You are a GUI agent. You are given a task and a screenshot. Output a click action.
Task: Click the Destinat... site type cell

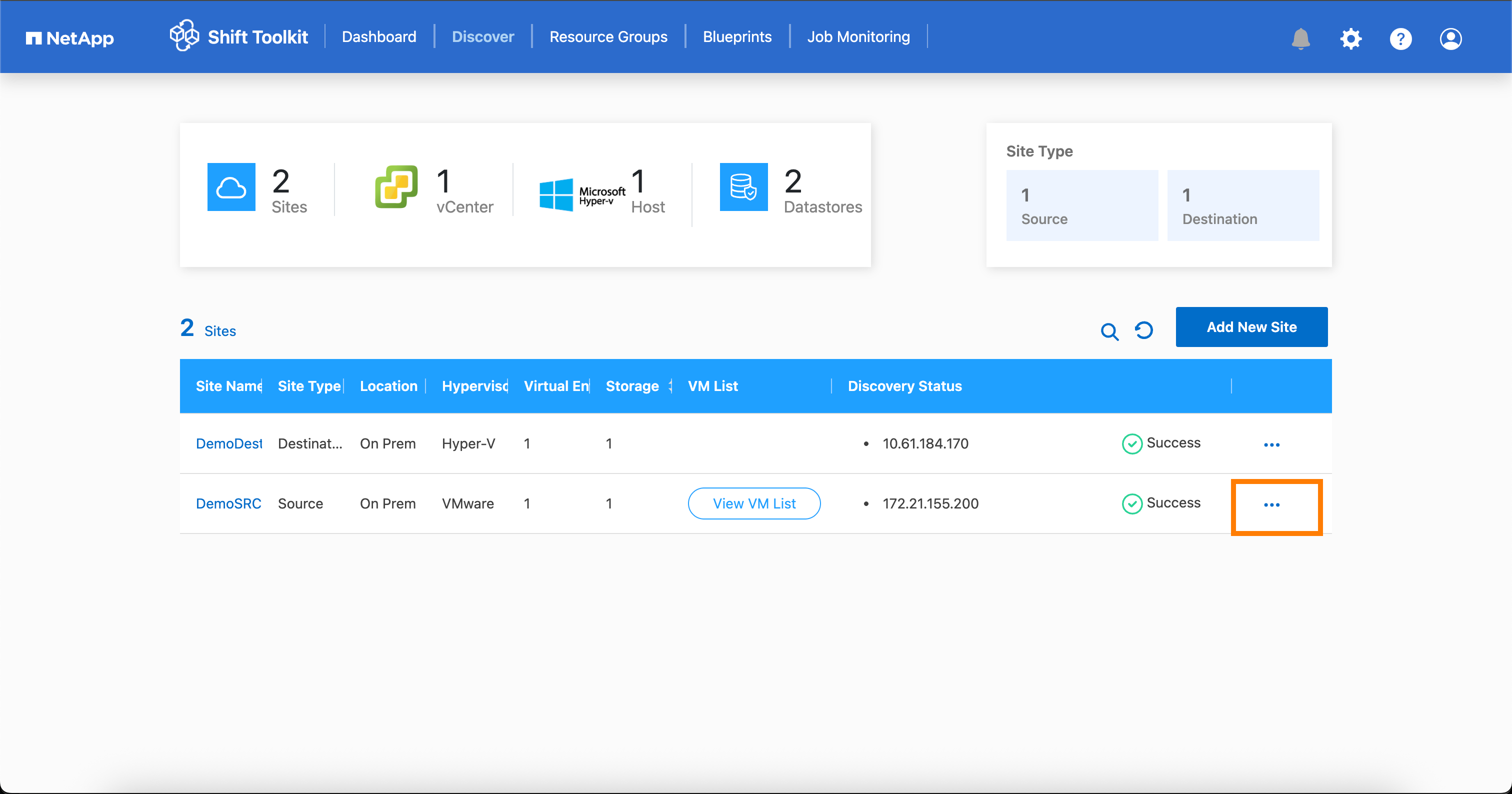[x=310, y=443]
